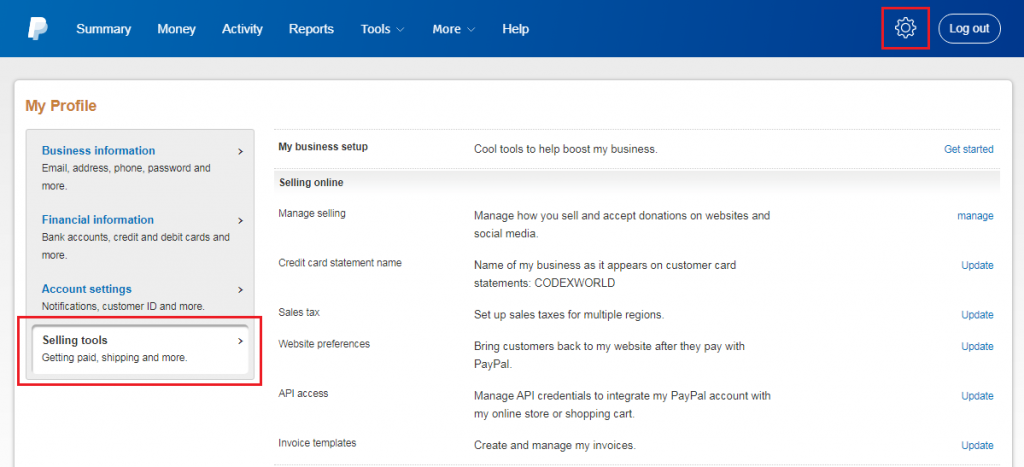Click the manage link for Manage selling

975,215
